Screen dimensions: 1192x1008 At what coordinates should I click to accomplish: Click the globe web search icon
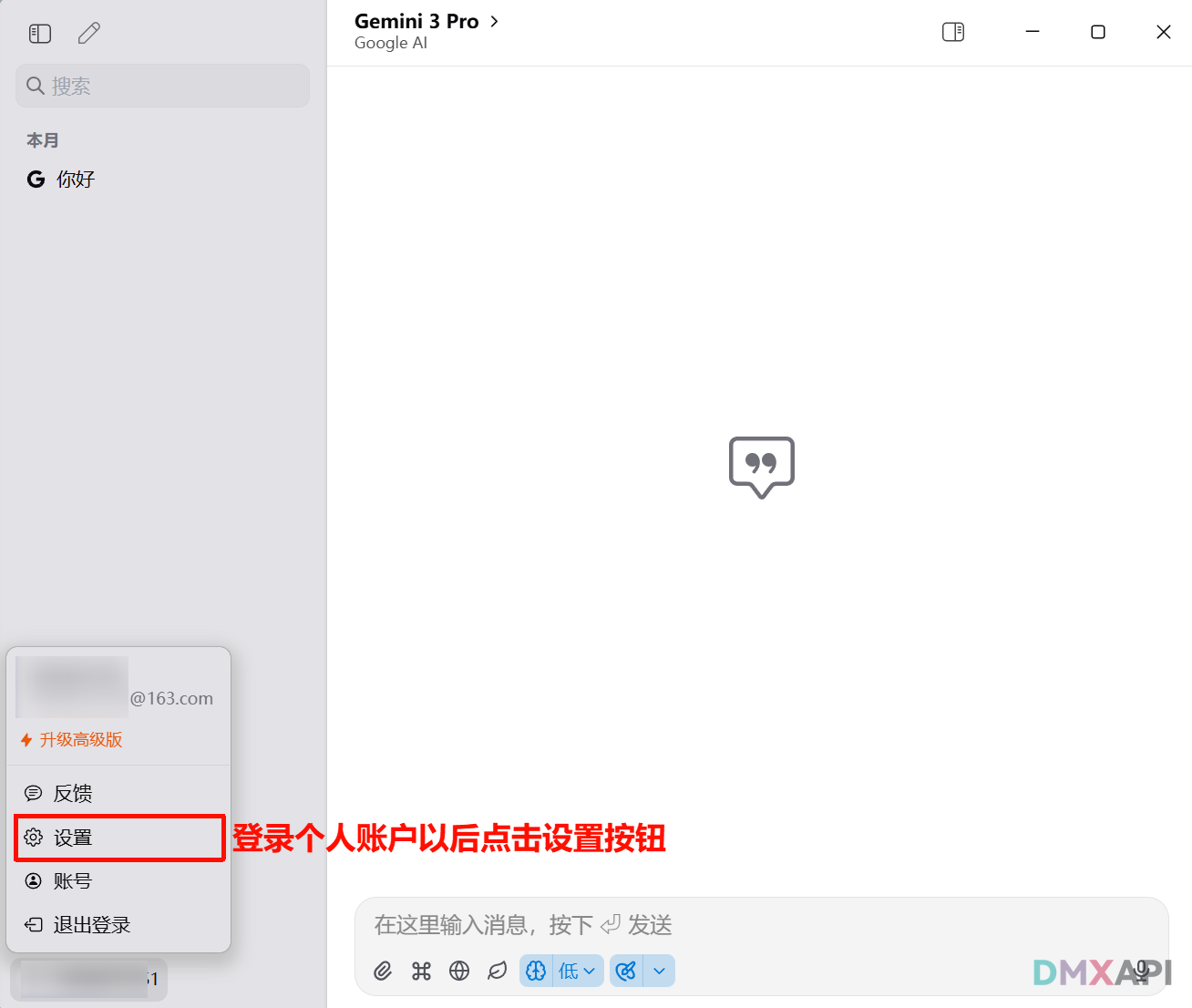(x=459, y=971)
